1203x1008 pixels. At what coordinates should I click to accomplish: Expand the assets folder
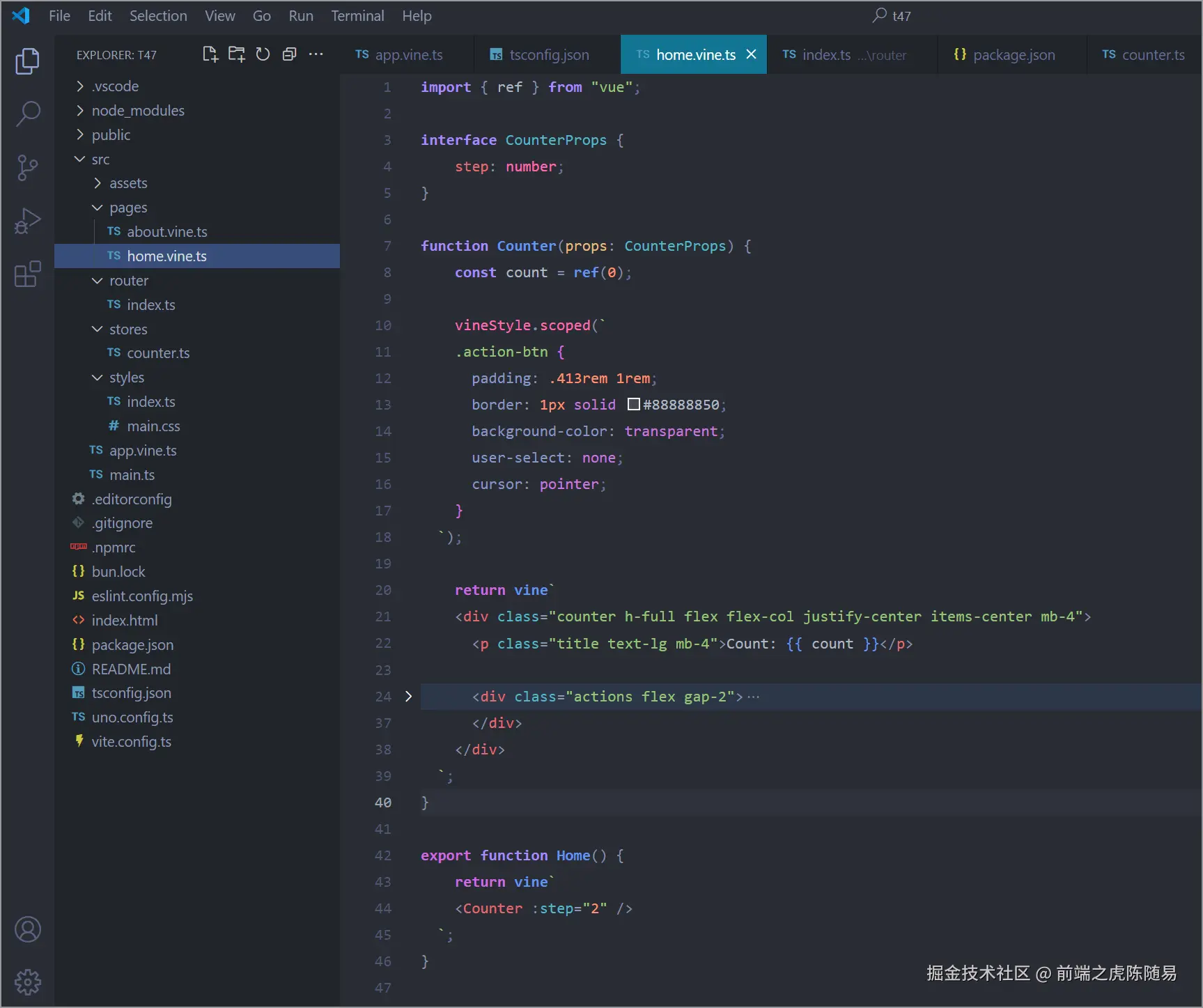tap(128, 183)
